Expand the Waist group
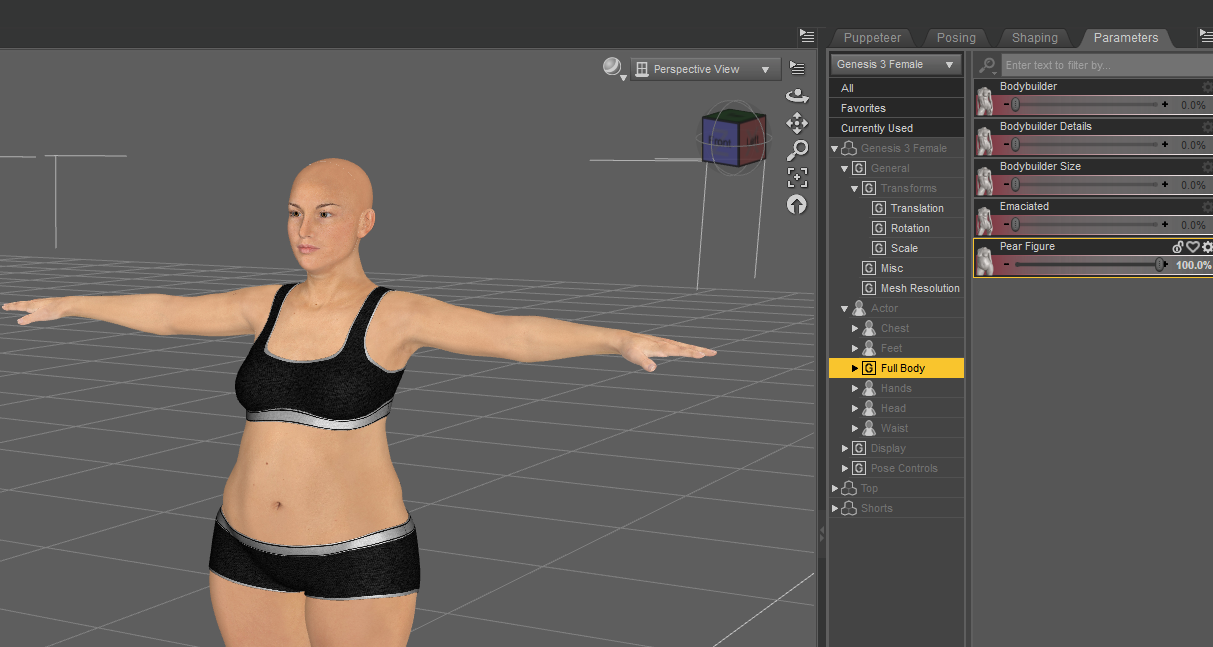Viewport: 1213px width, 647px height. tap(855, 428)
